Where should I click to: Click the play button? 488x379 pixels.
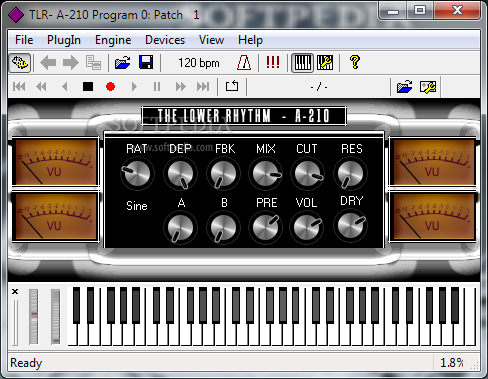pos(134,87)
